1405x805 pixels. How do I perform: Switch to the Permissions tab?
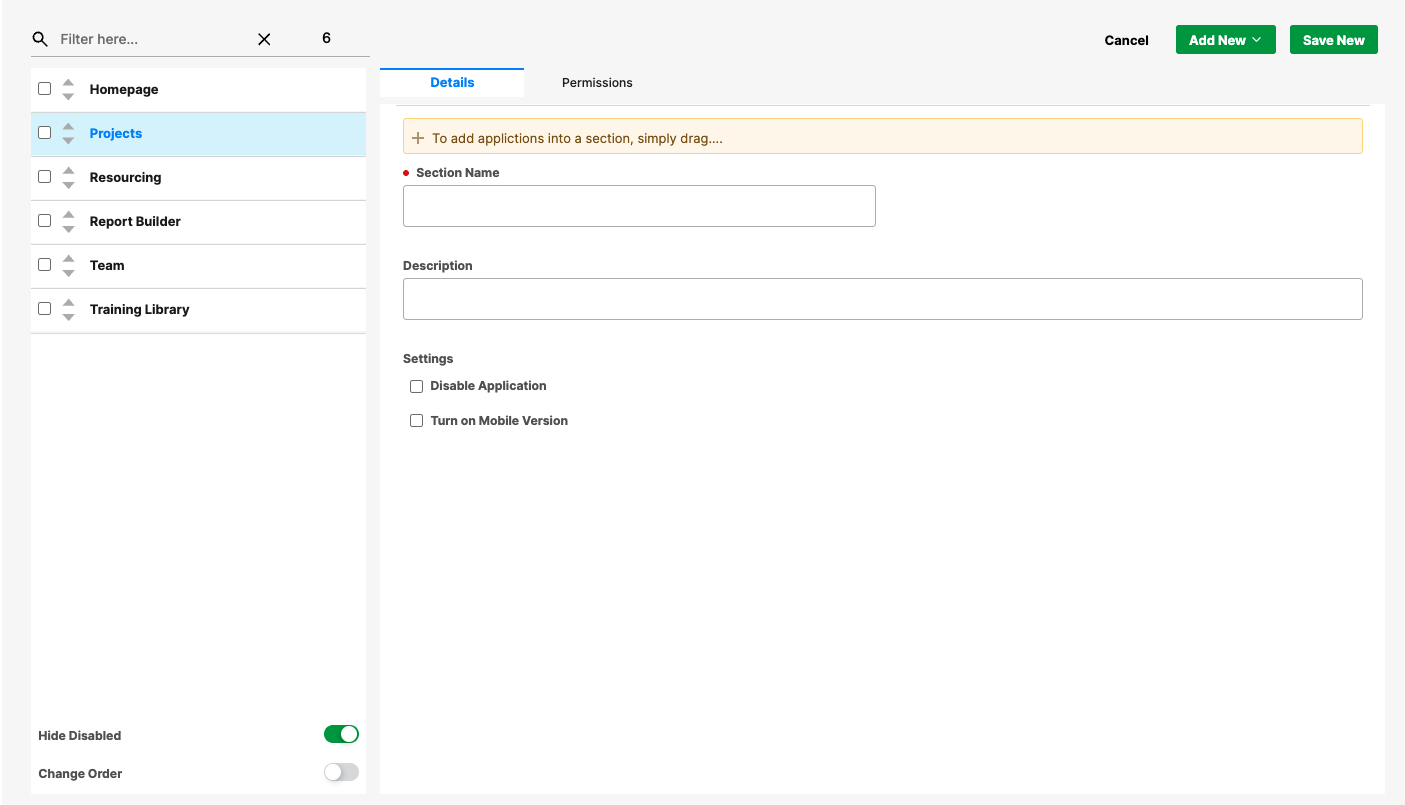click(x=597, y=83)
